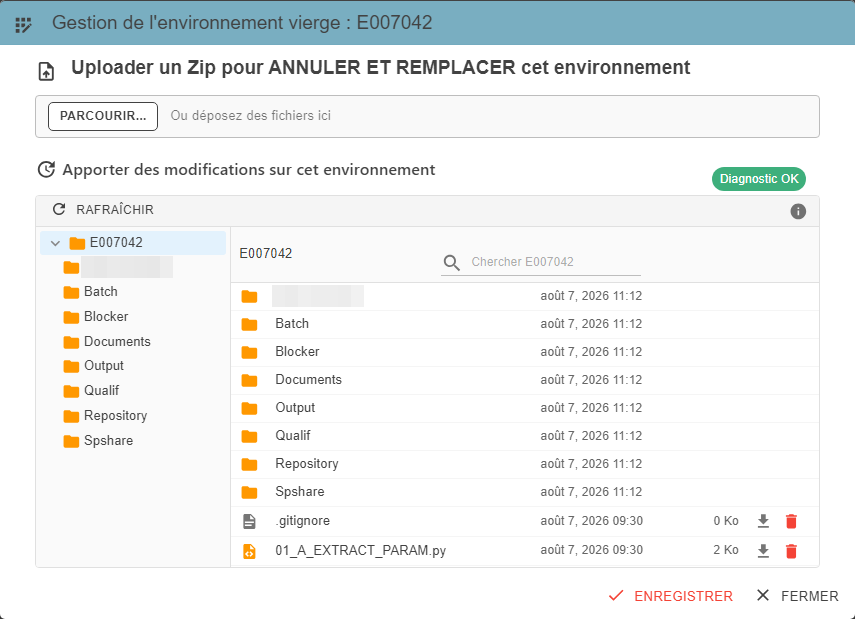The width and height of the screenshot is (855, 619).
Task: Click the Blocker folder icon in tree
Action: (x=71, y=317)
